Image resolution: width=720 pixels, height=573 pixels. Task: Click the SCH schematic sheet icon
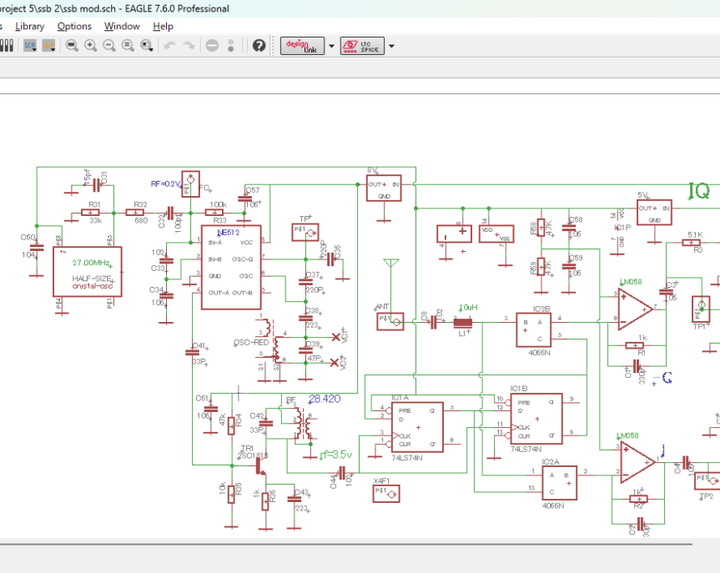pyautogui.click(x=30, y=46)
